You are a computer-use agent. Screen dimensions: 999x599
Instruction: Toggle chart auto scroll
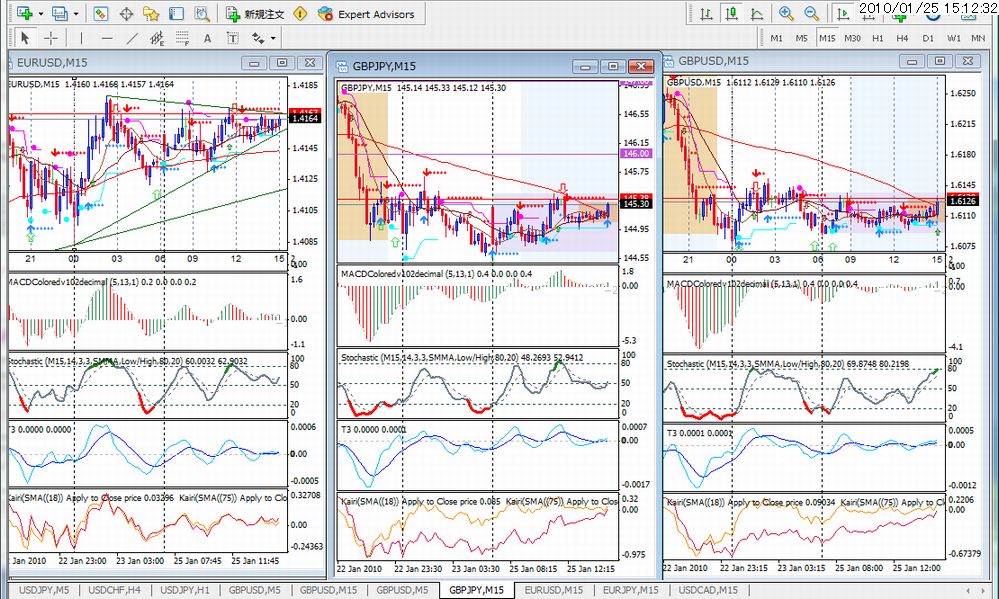pos(842,13)
